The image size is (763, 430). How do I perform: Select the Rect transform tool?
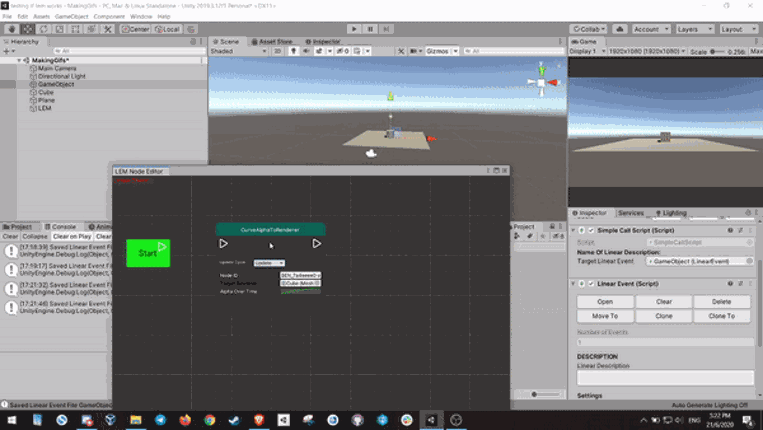[75, 29]
